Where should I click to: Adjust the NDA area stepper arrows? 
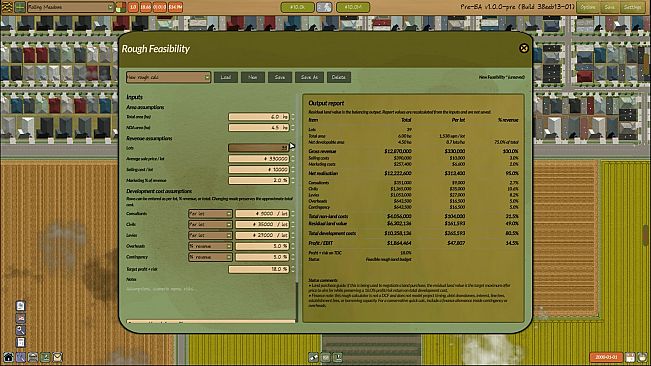[x=293, y=128]
